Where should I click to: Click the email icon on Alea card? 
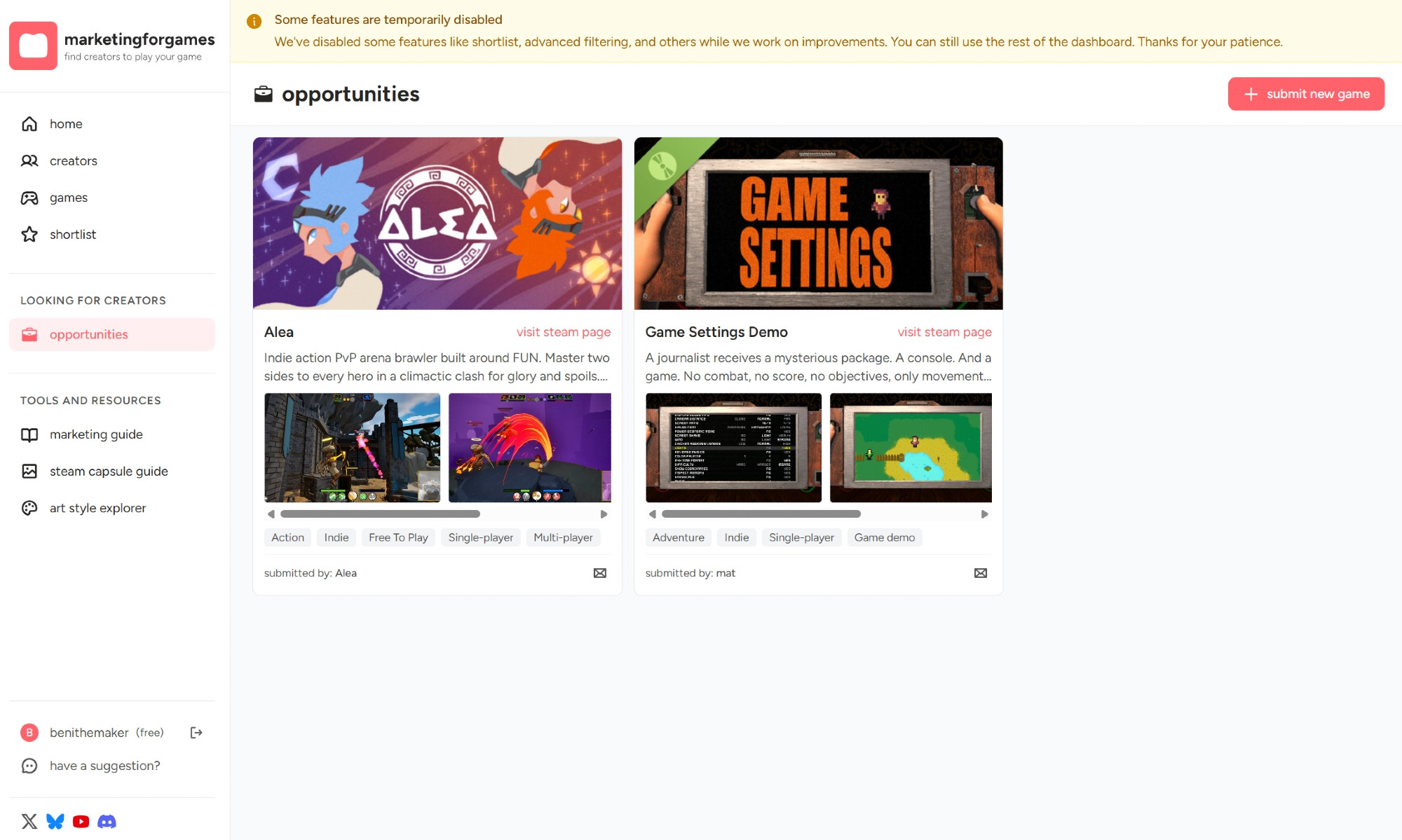click(x=600, y=573)
